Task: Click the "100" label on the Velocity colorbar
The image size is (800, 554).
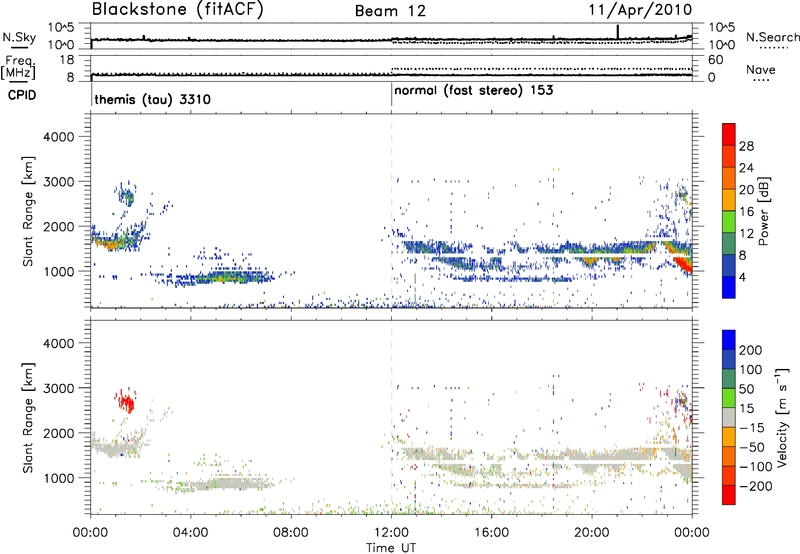Action: tap(751, 369)
